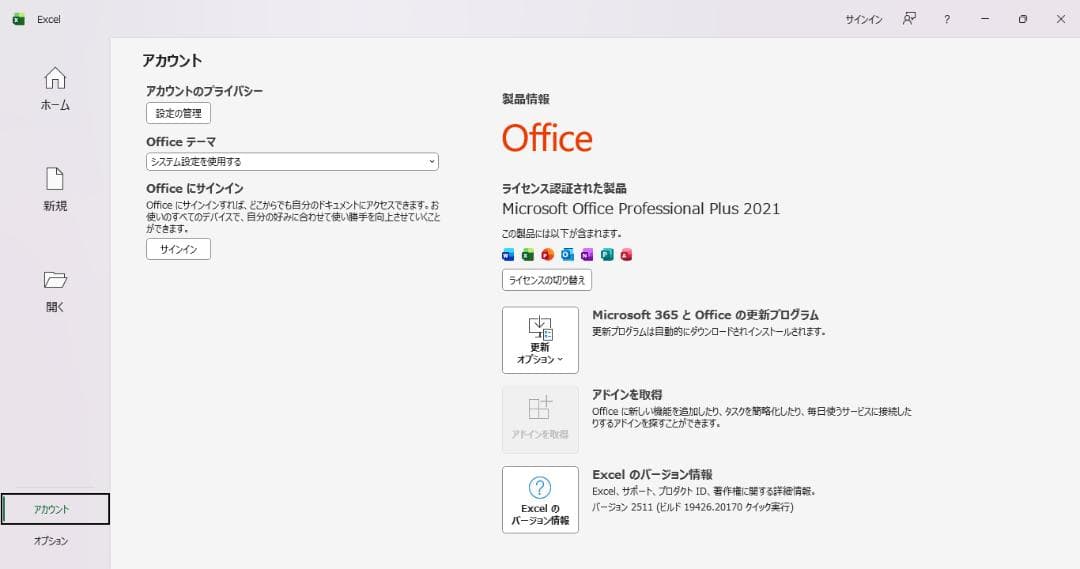Click the Microsoft 365 と Office の更新プログラム heading

coord(705,315)
